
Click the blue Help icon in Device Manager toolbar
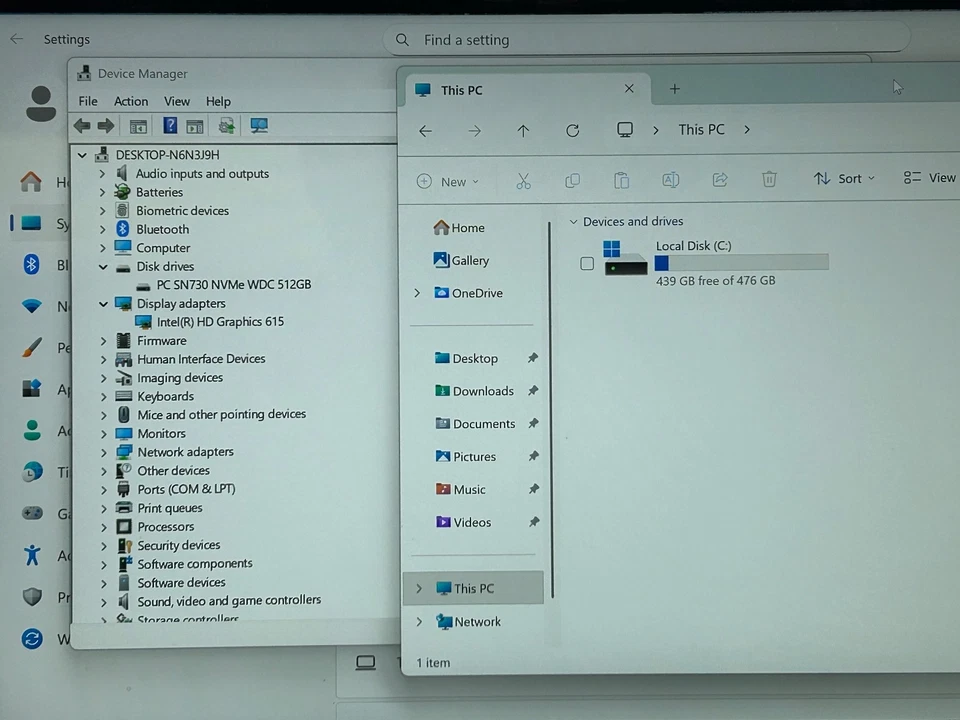[170, 126]
